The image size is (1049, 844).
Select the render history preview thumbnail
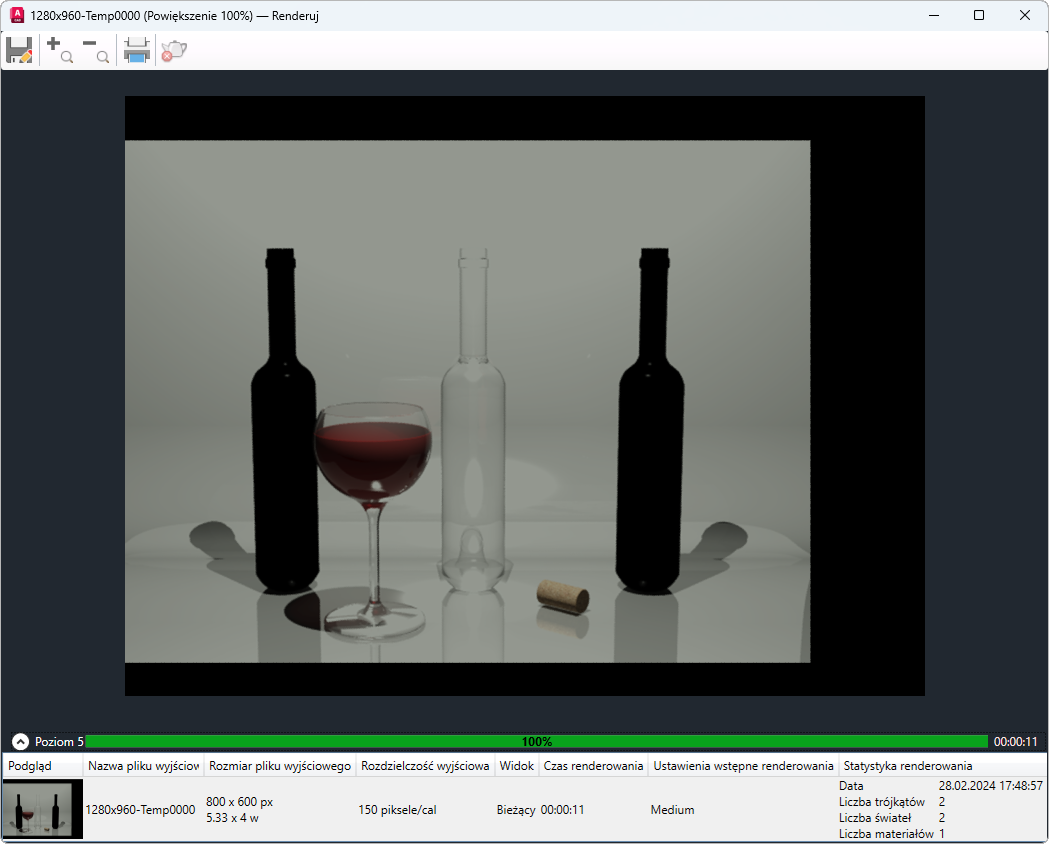coord(43,809)
